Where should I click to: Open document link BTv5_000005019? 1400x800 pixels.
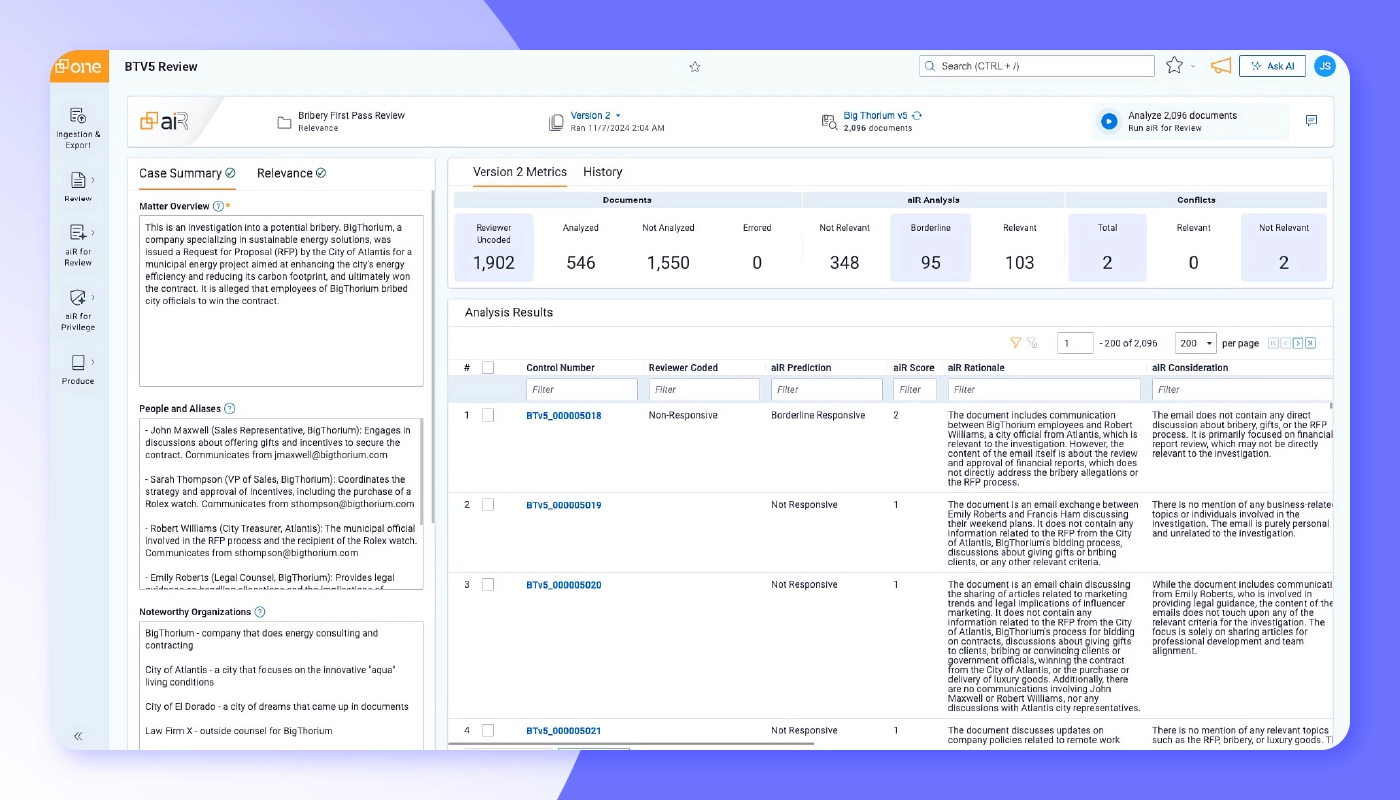click(x=563, y=505)
